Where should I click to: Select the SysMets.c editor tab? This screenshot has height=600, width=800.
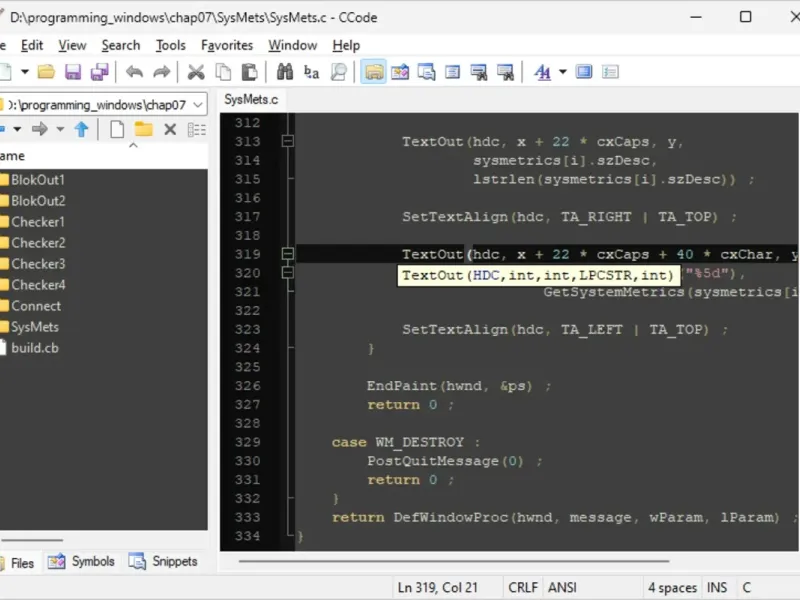click(x=251, y=99)
